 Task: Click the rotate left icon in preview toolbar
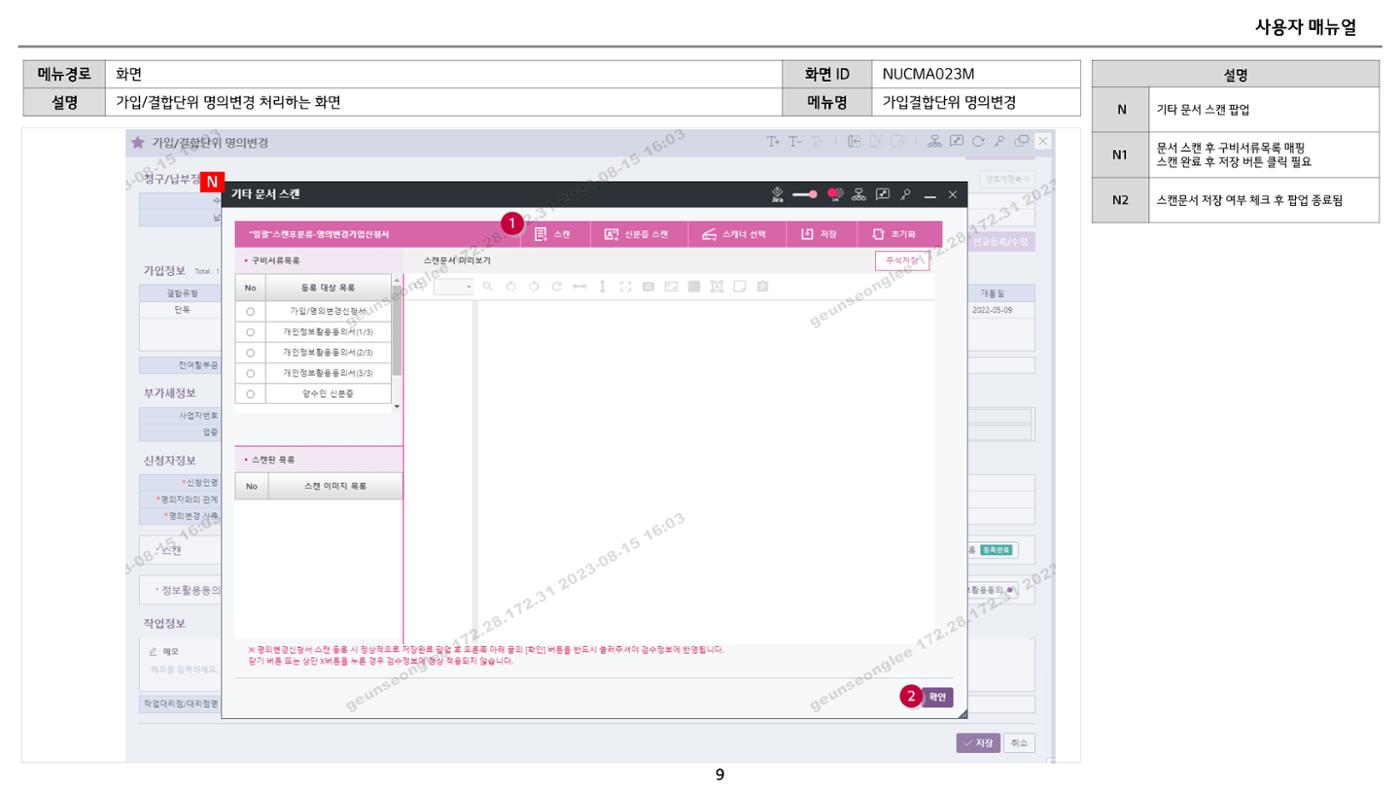533,286
